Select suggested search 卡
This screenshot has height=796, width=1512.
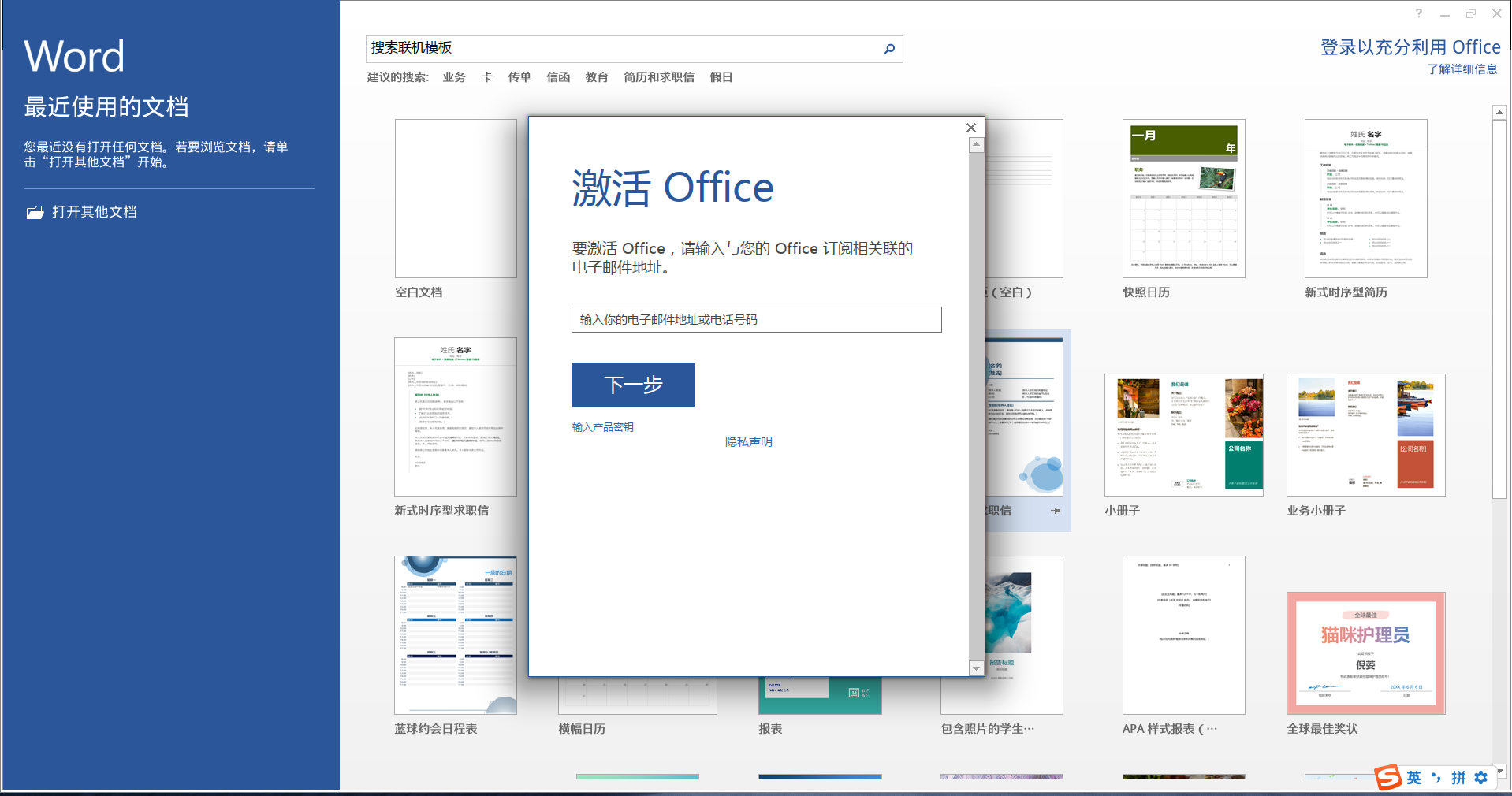pyautogui.click(x=487, y=77)
